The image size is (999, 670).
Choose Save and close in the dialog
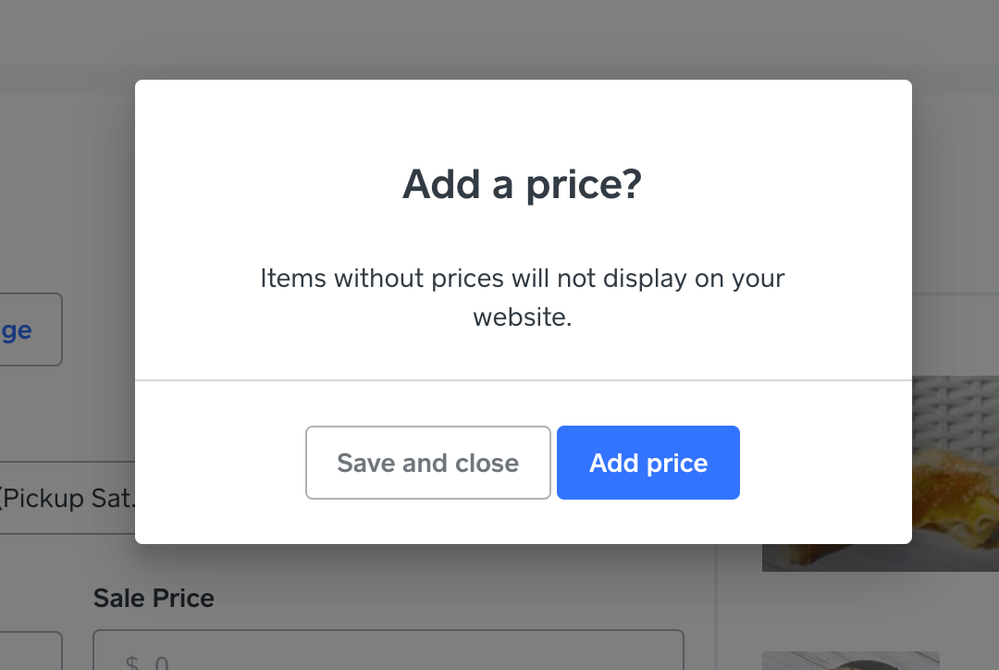click(428, 463)
